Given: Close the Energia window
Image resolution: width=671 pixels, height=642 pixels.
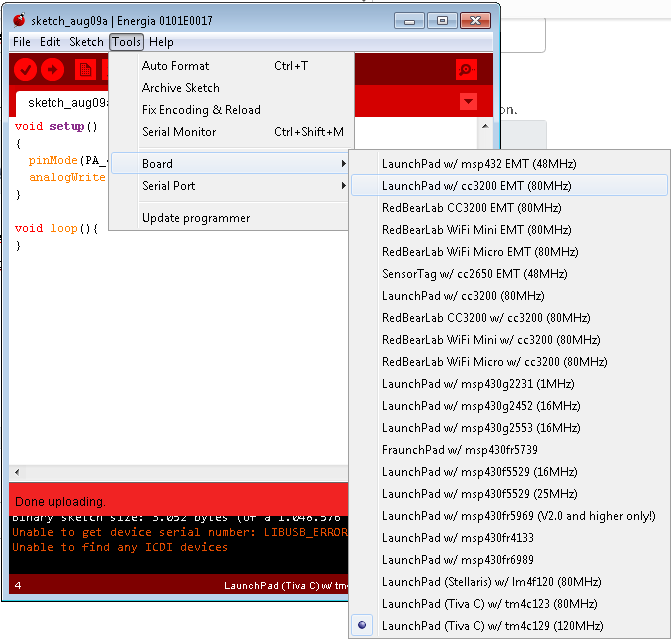Looking at the screenshot, I should tap(475, 21).
